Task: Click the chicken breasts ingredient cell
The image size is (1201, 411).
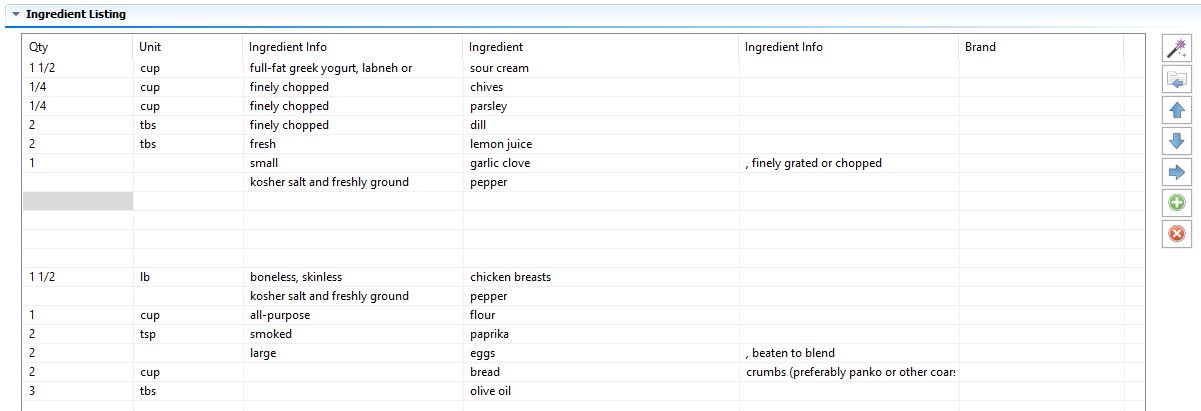Action: pos(601,277)
